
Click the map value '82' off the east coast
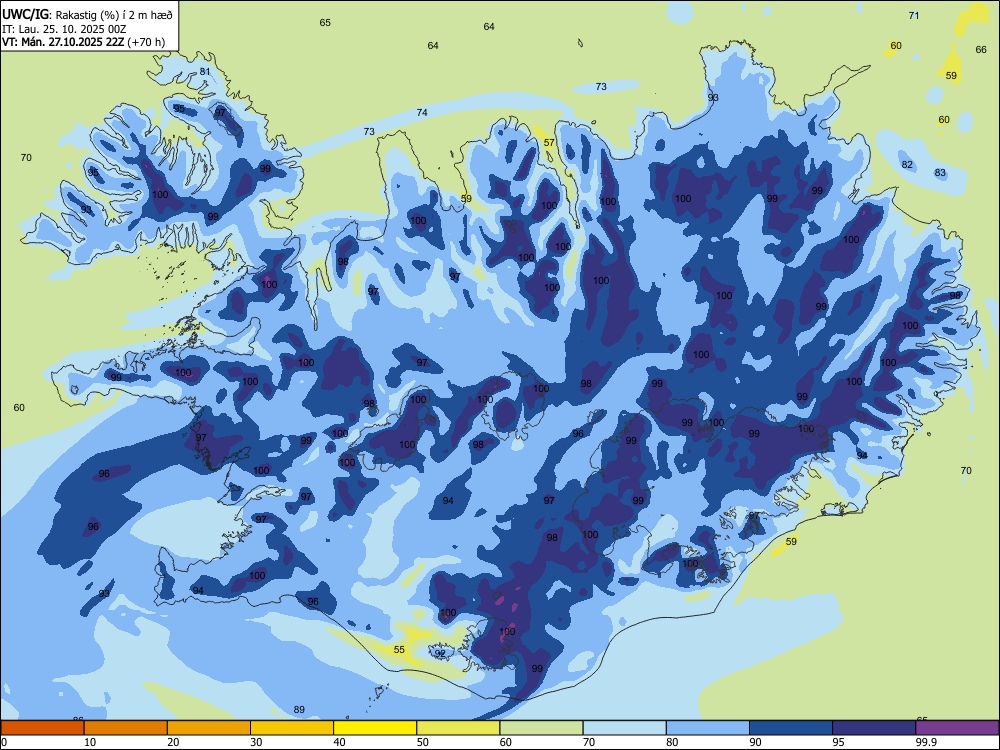(907, 165)
